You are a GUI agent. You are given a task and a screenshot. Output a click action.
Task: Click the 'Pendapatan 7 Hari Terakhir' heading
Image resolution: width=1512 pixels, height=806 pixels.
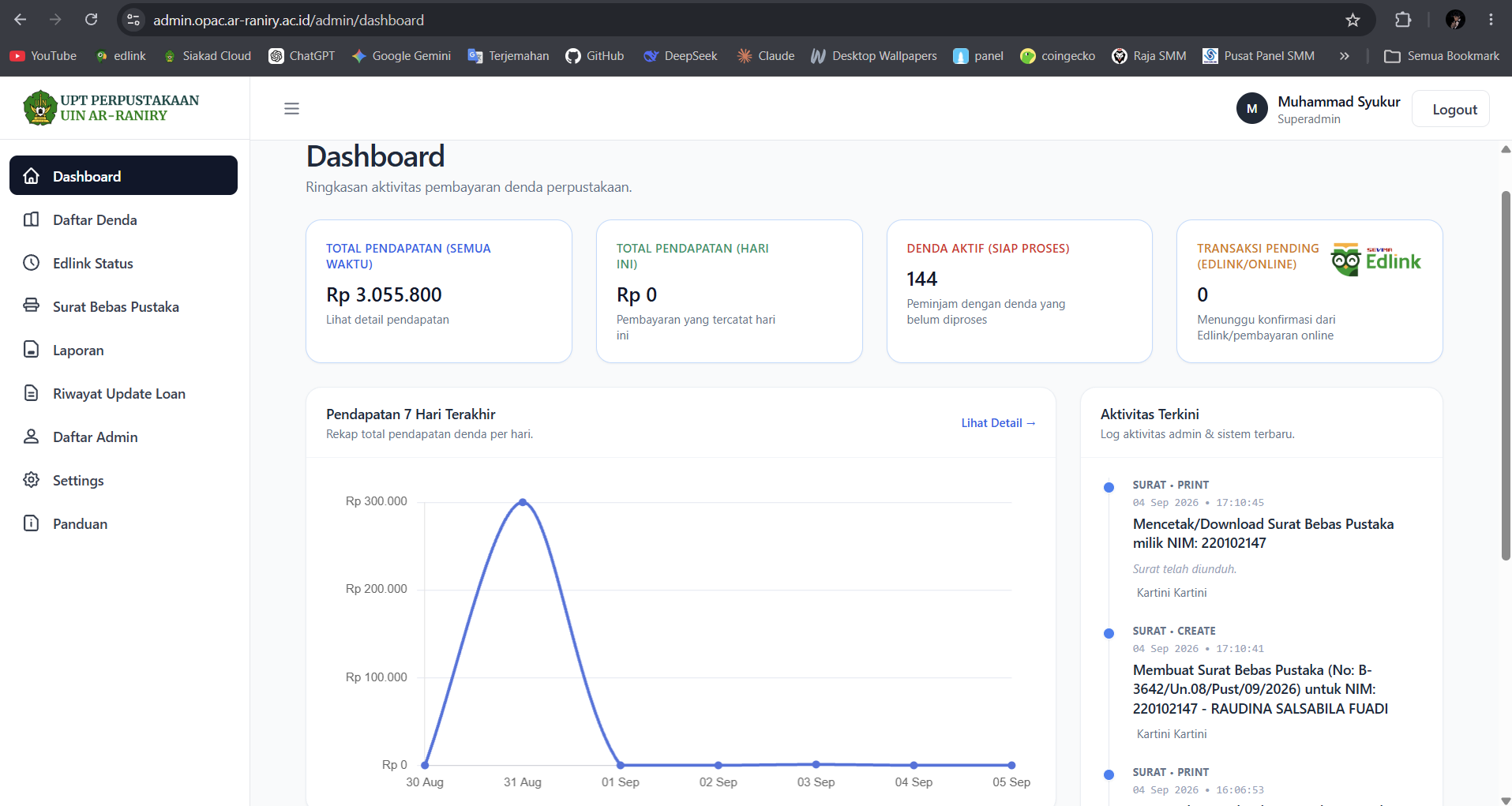411,414
